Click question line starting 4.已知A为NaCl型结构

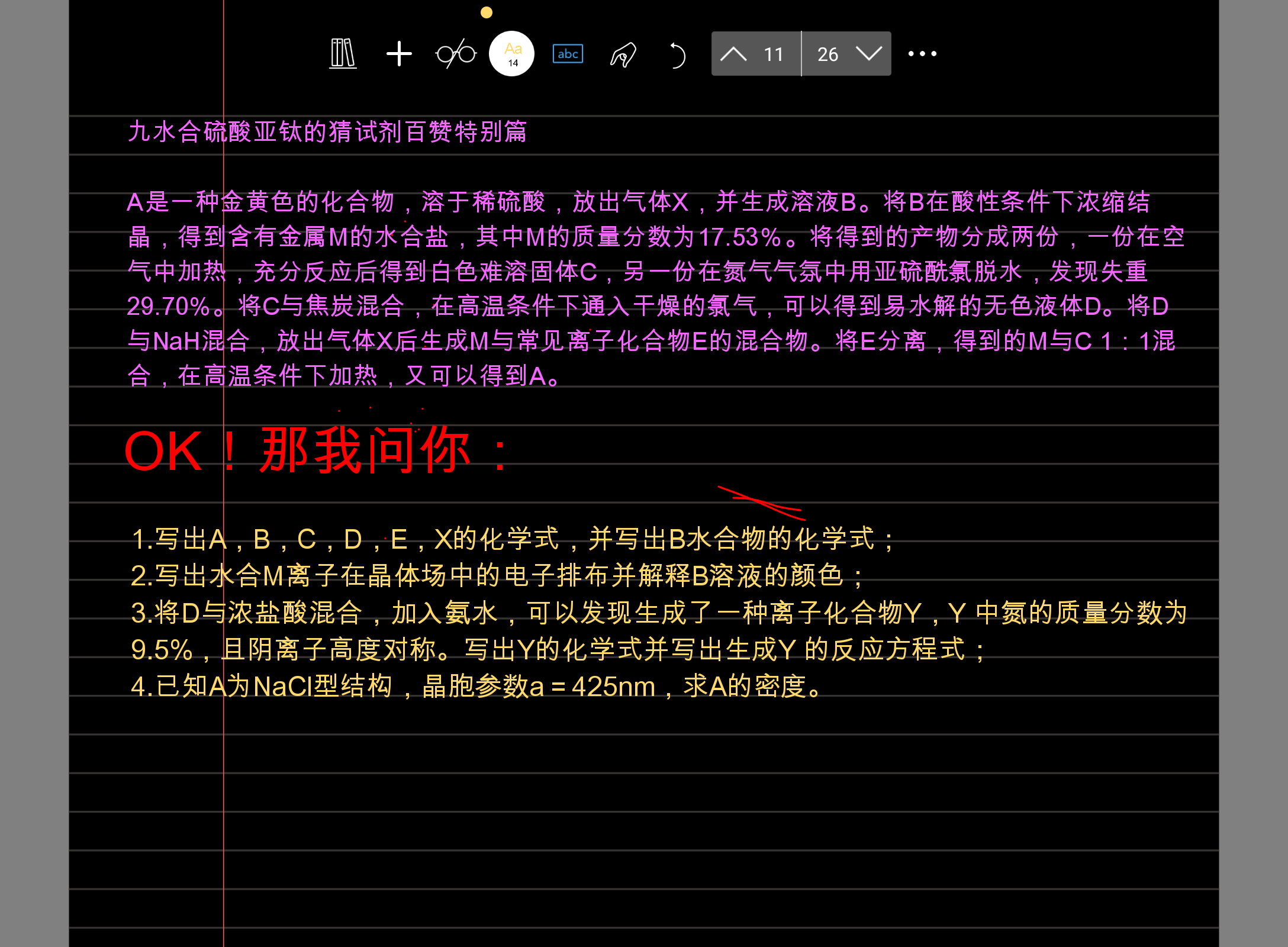coord(476,687)
